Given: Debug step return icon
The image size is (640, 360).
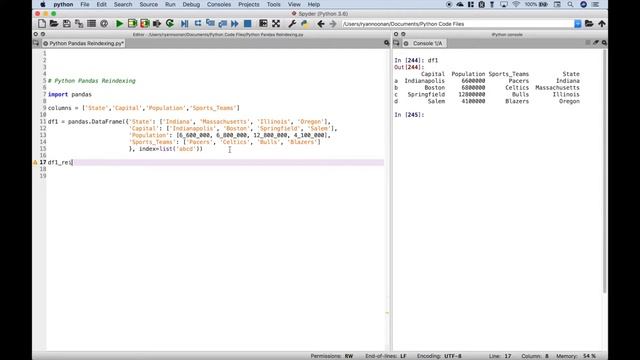Looking at the screenshot, I should point(222,24).
